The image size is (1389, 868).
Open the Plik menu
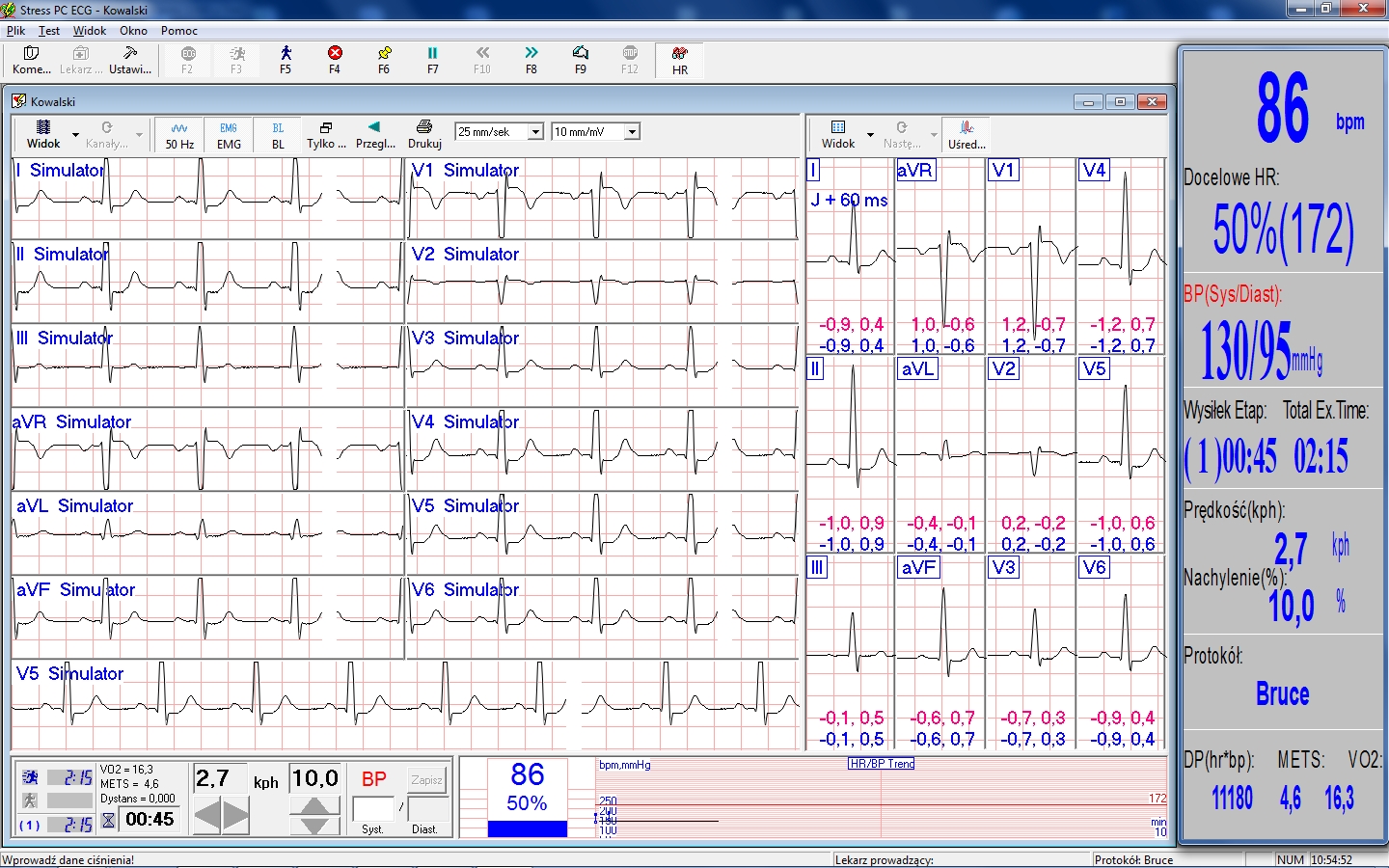pyautogui.click(x=16, y=31)
